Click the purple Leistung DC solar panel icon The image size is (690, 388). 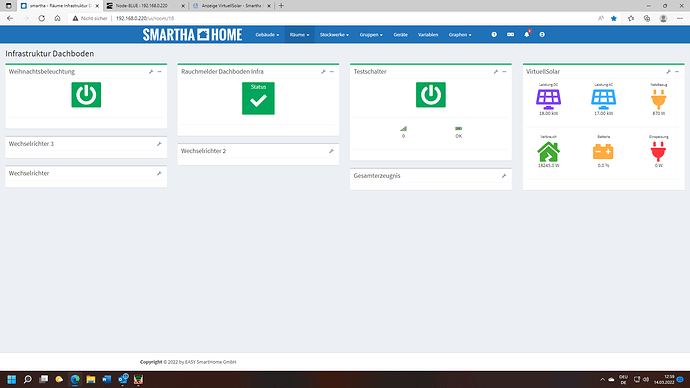(x=548, y=99)
